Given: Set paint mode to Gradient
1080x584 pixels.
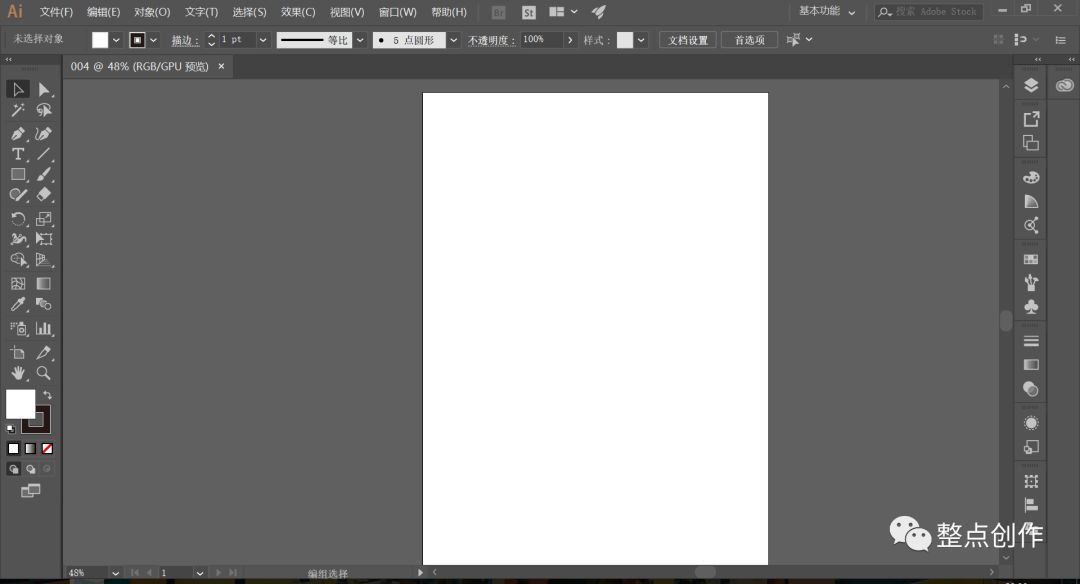Looking at the screenshot, I should [x=30, y=449].
